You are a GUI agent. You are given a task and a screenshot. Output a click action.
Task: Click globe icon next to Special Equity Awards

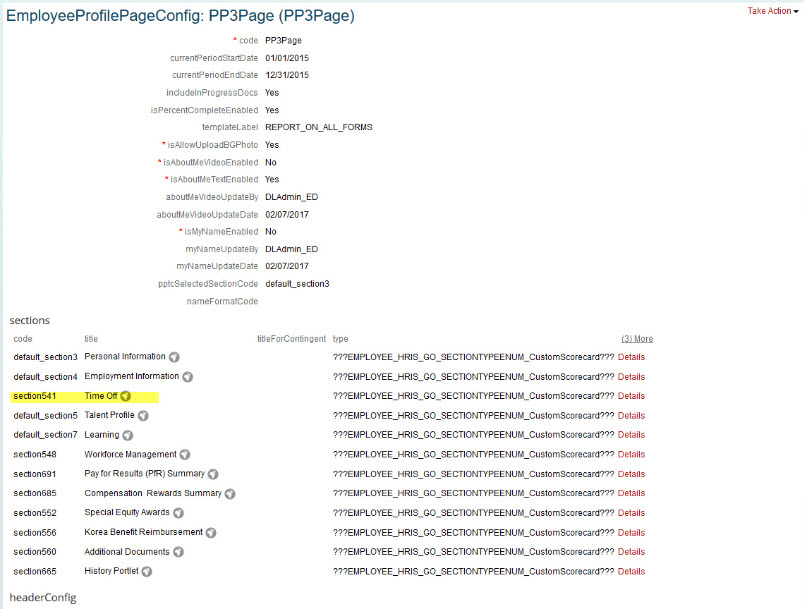click(x=178, y=513)
